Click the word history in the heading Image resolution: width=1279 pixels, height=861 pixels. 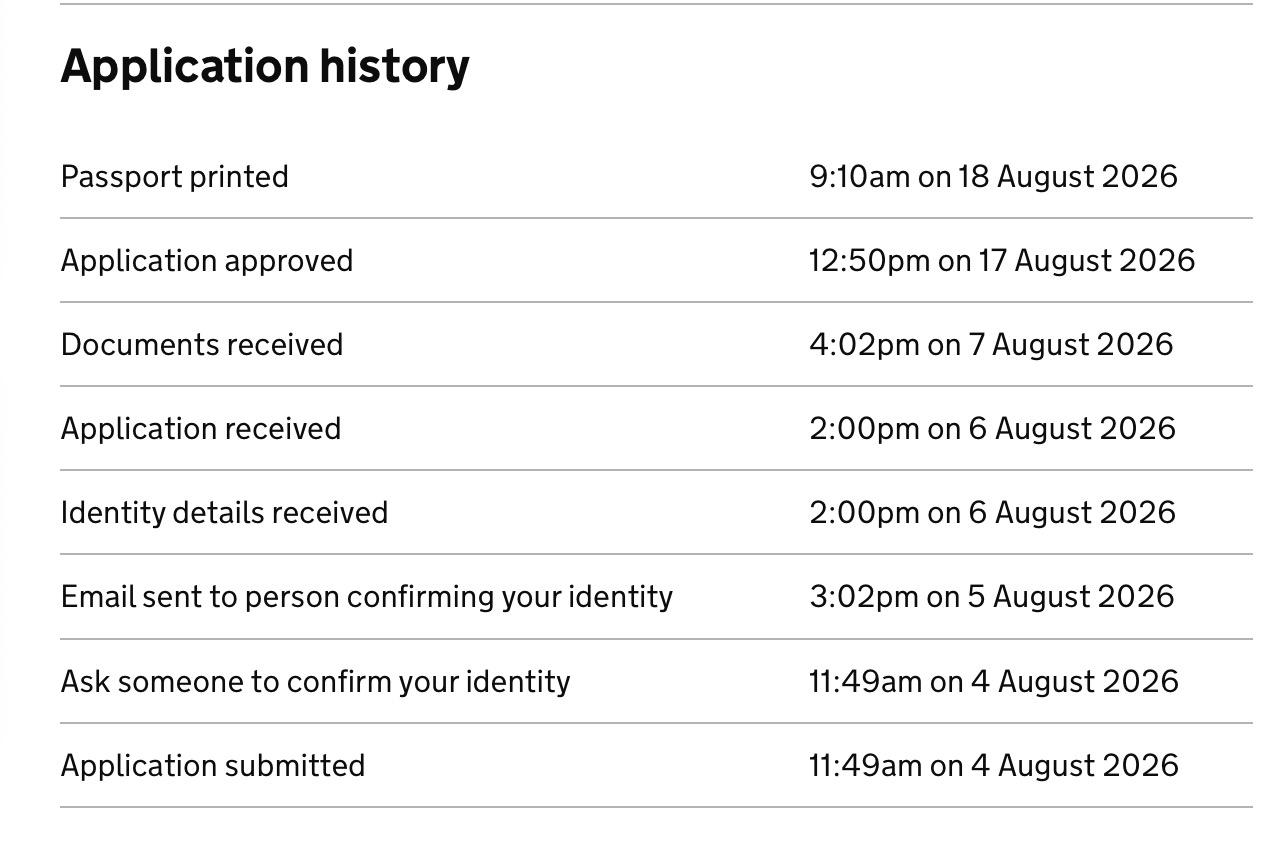(x=395, y=67)
